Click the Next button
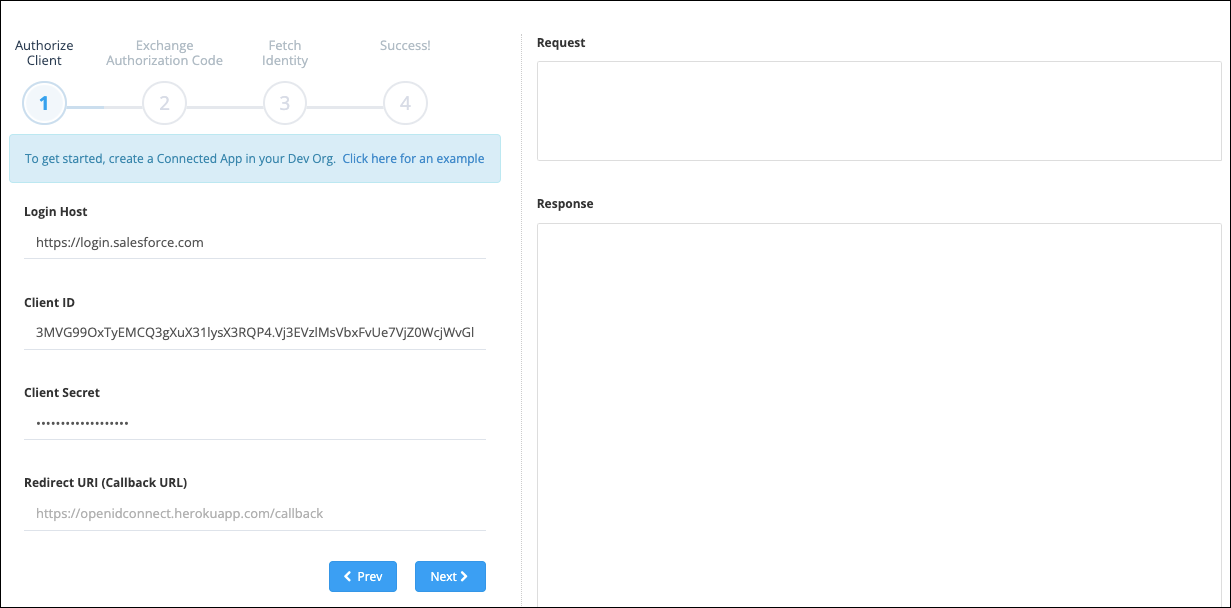 pyautogui.click(x=450, y=576)
